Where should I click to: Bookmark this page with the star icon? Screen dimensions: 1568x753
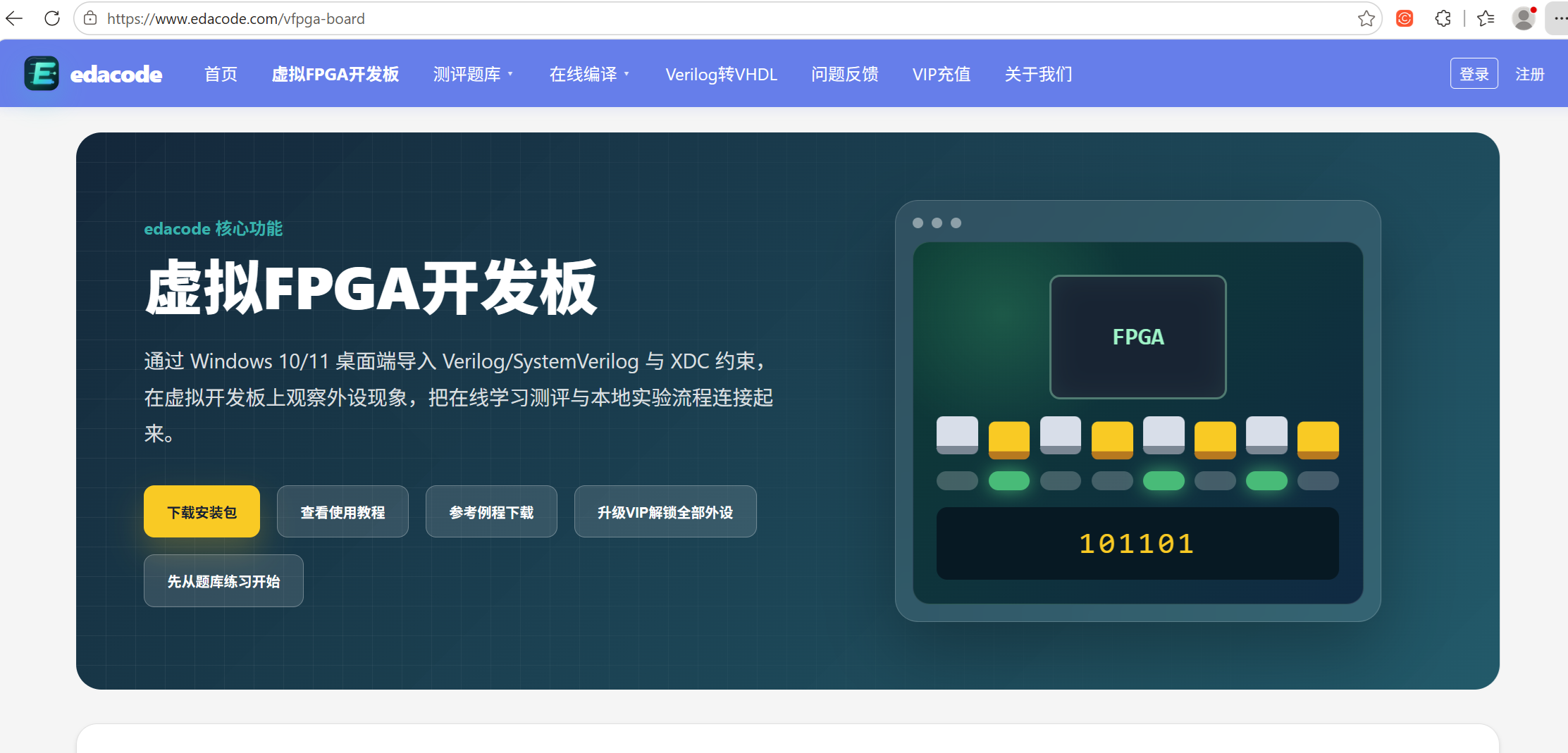click(1366, 18)
